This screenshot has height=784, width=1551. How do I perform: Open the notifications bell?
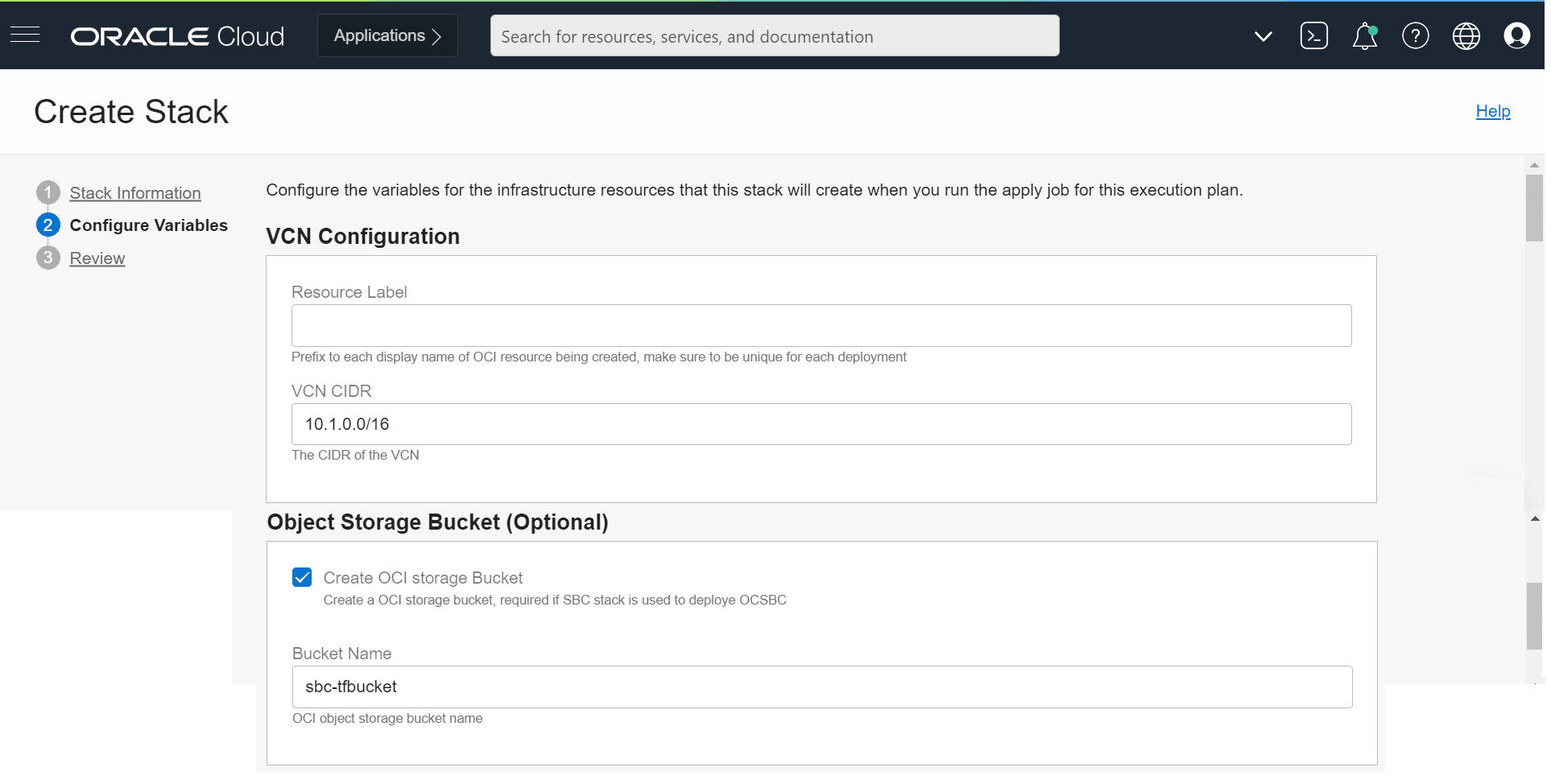point(1364,35)
